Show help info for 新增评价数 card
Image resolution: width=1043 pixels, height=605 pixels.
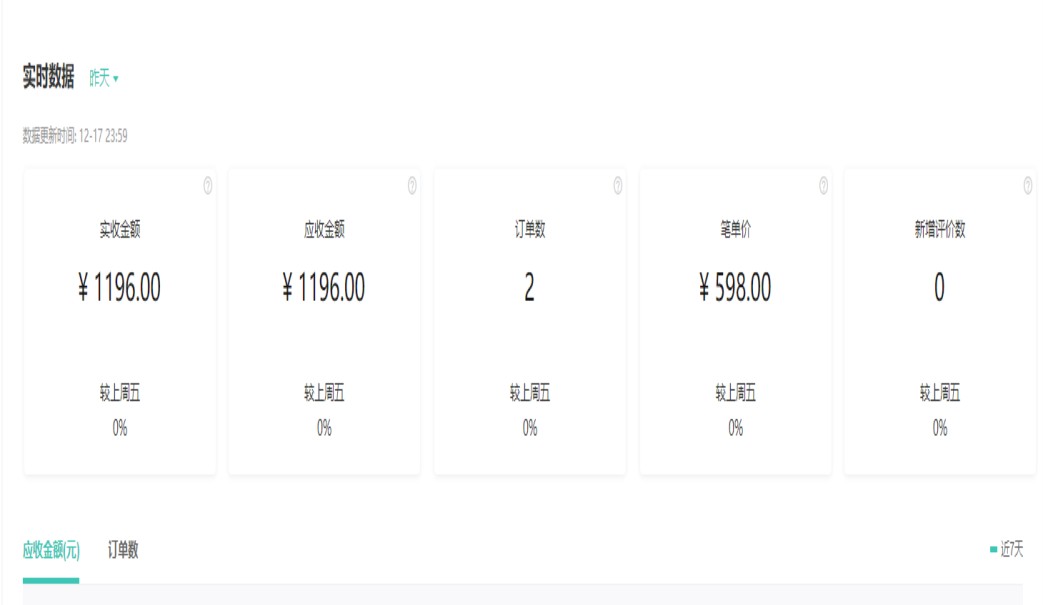1027,185
